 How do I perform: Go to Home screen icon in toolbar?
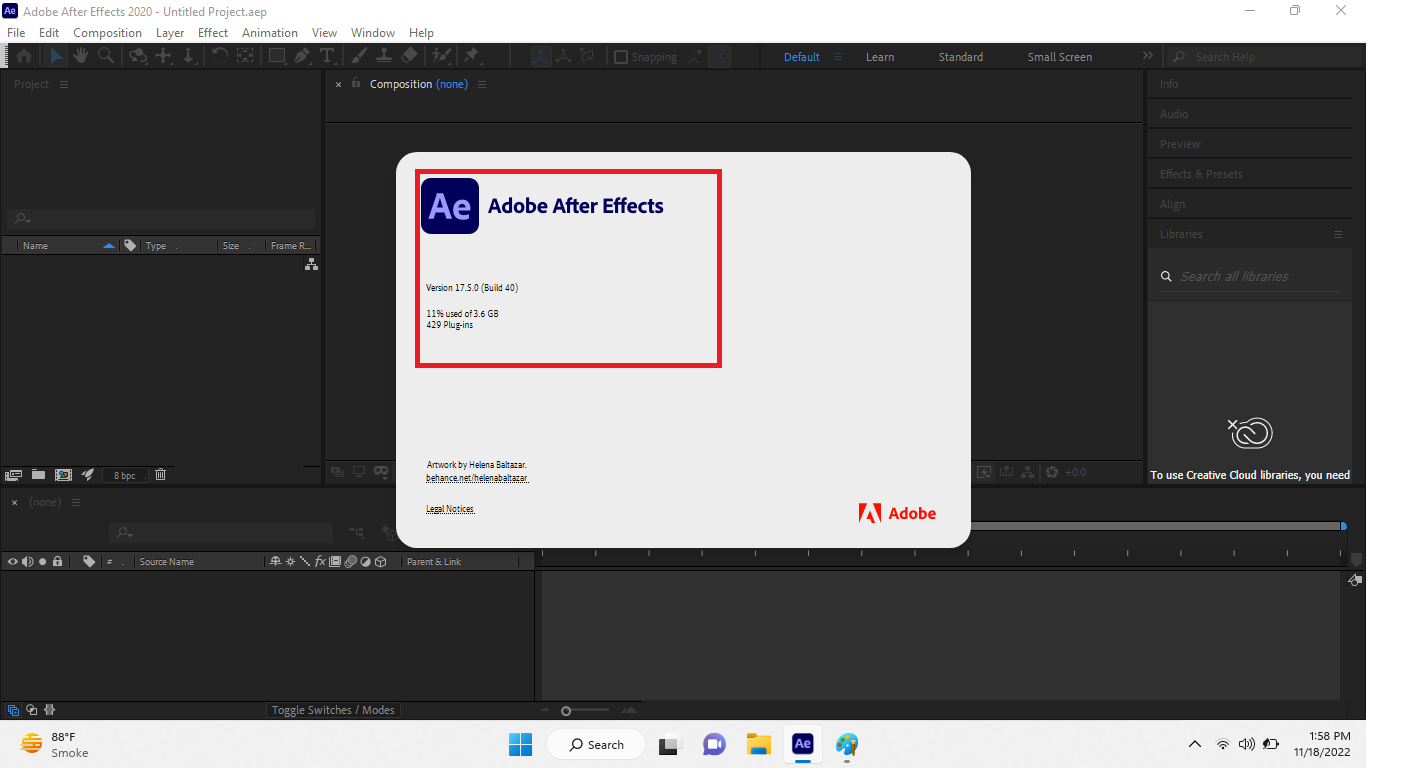pyautogui.click(x=24, y=57)
